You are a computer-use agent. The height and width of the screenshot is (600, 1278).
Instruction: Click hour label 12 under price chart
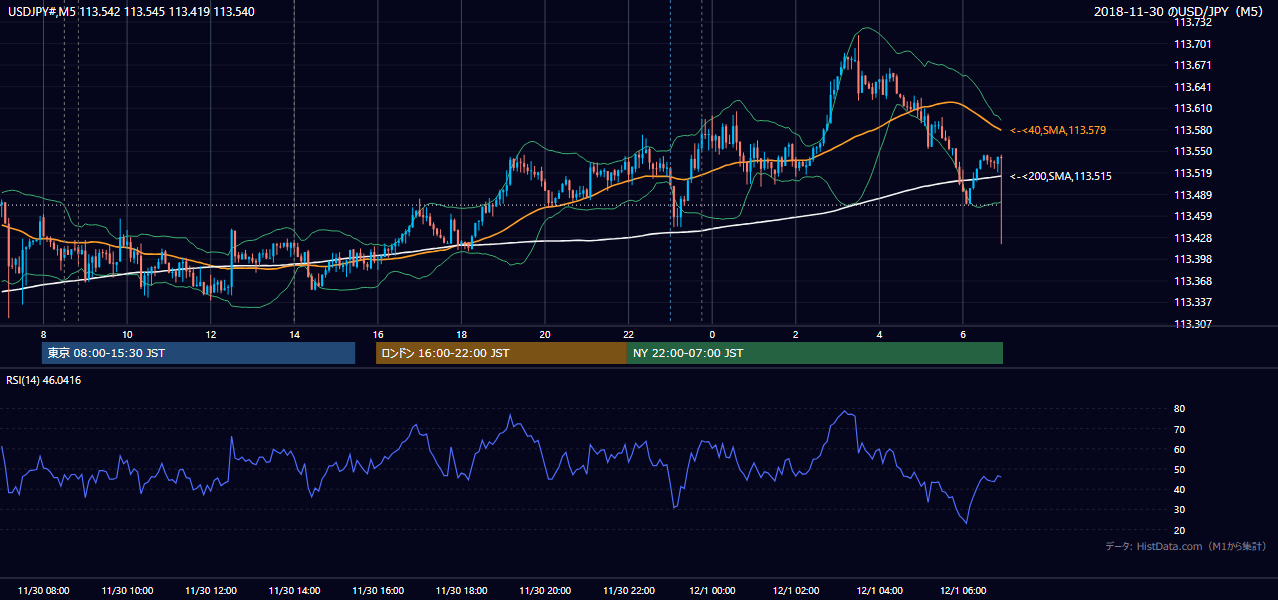click(211, 333)
